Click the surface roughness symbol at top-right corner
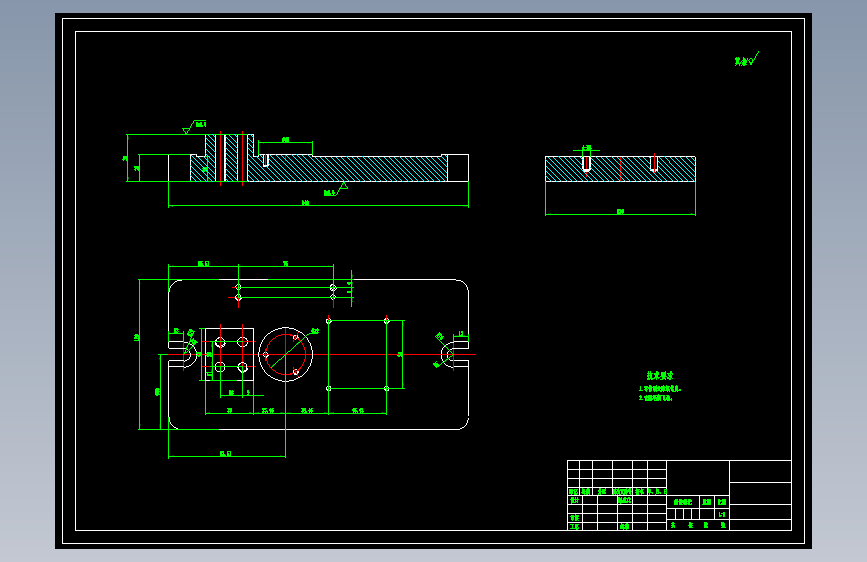Image resolution: width=867 pixels, height=562 pixels. tap(746, 59)
